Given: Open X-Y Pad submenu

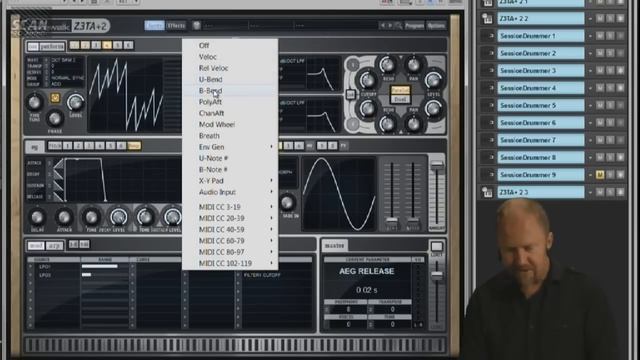Looking at the screenshot, I should (230, 181).
